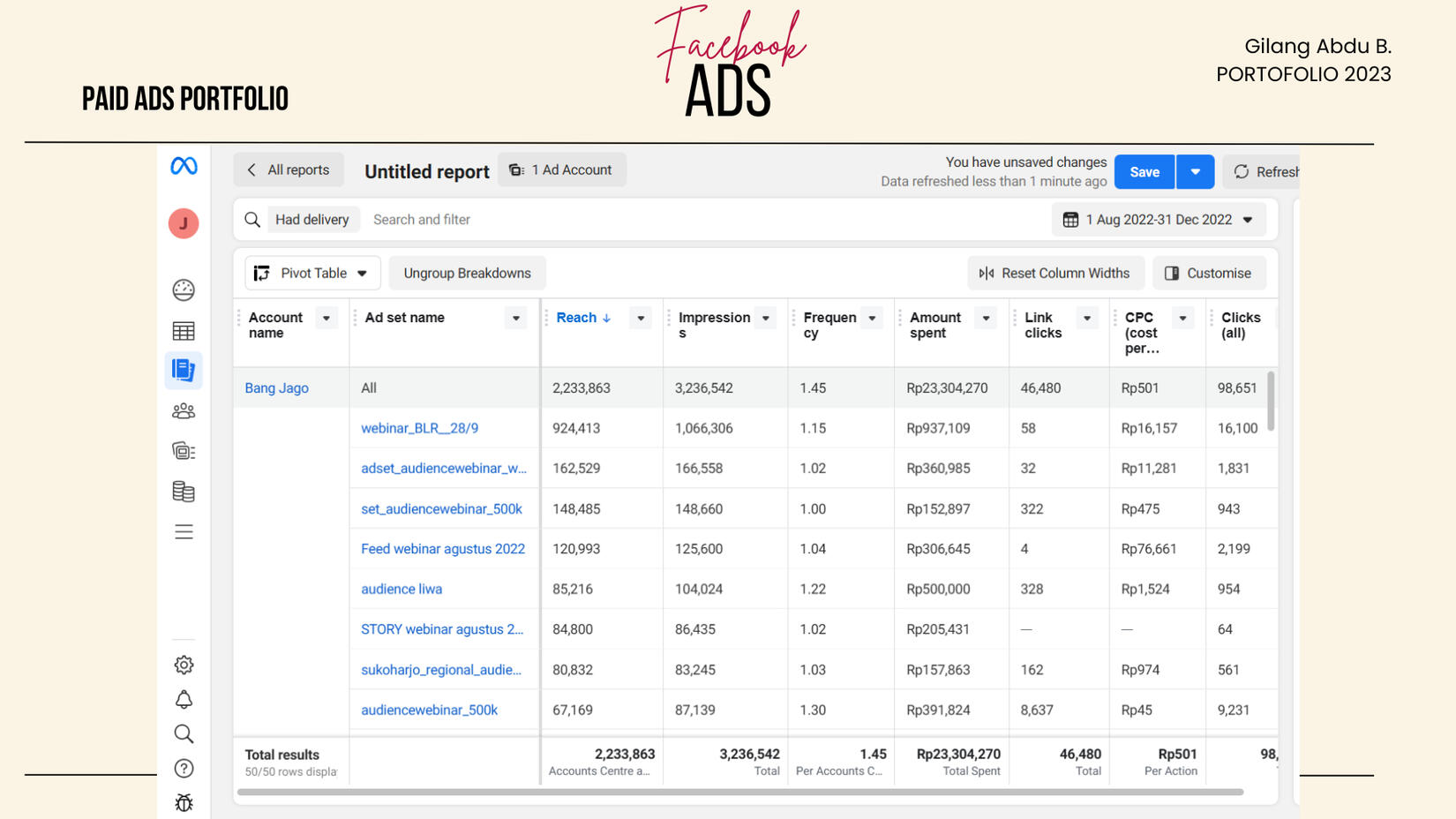The image size is (1456, 819).
Task: Open the Ads Manager table grid icon
Action: coord(184,331)
